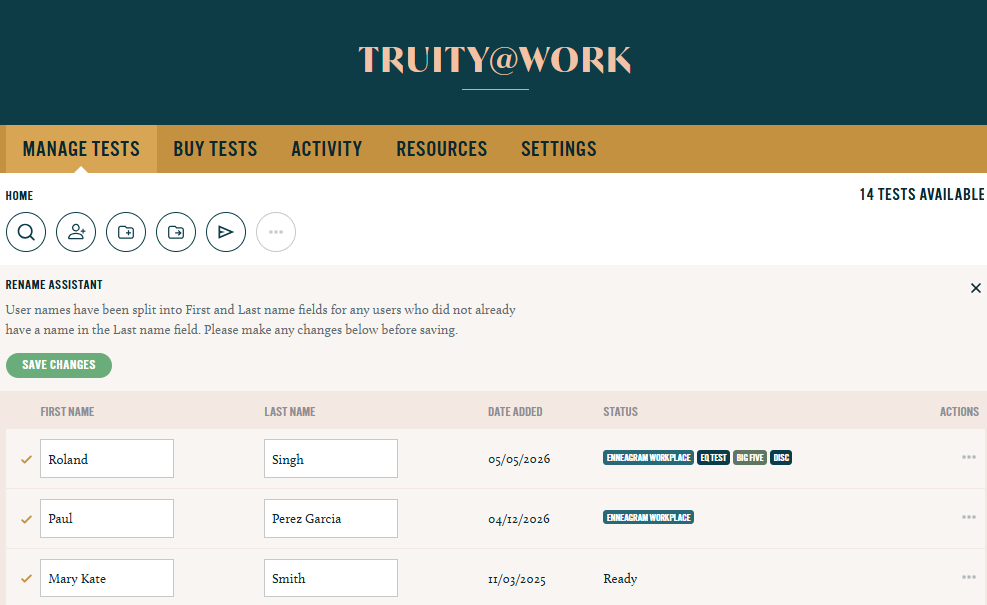987x605 pixels.
Task: Click the Save Changes button
Action: [59, 365]
